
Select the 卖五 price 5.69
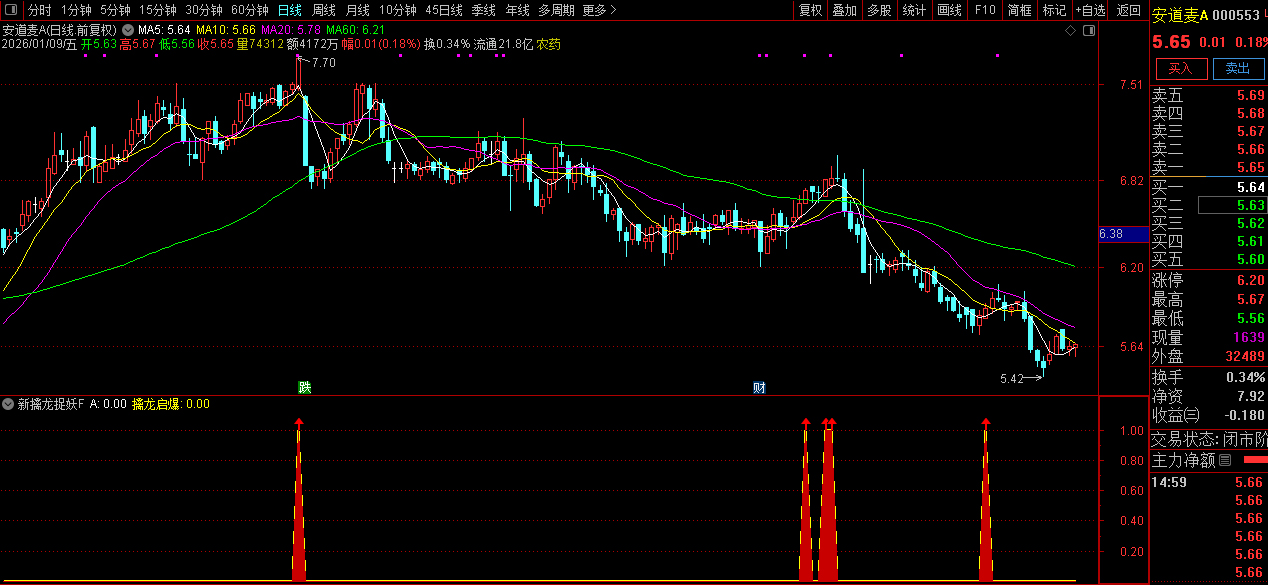point(1250,96)
